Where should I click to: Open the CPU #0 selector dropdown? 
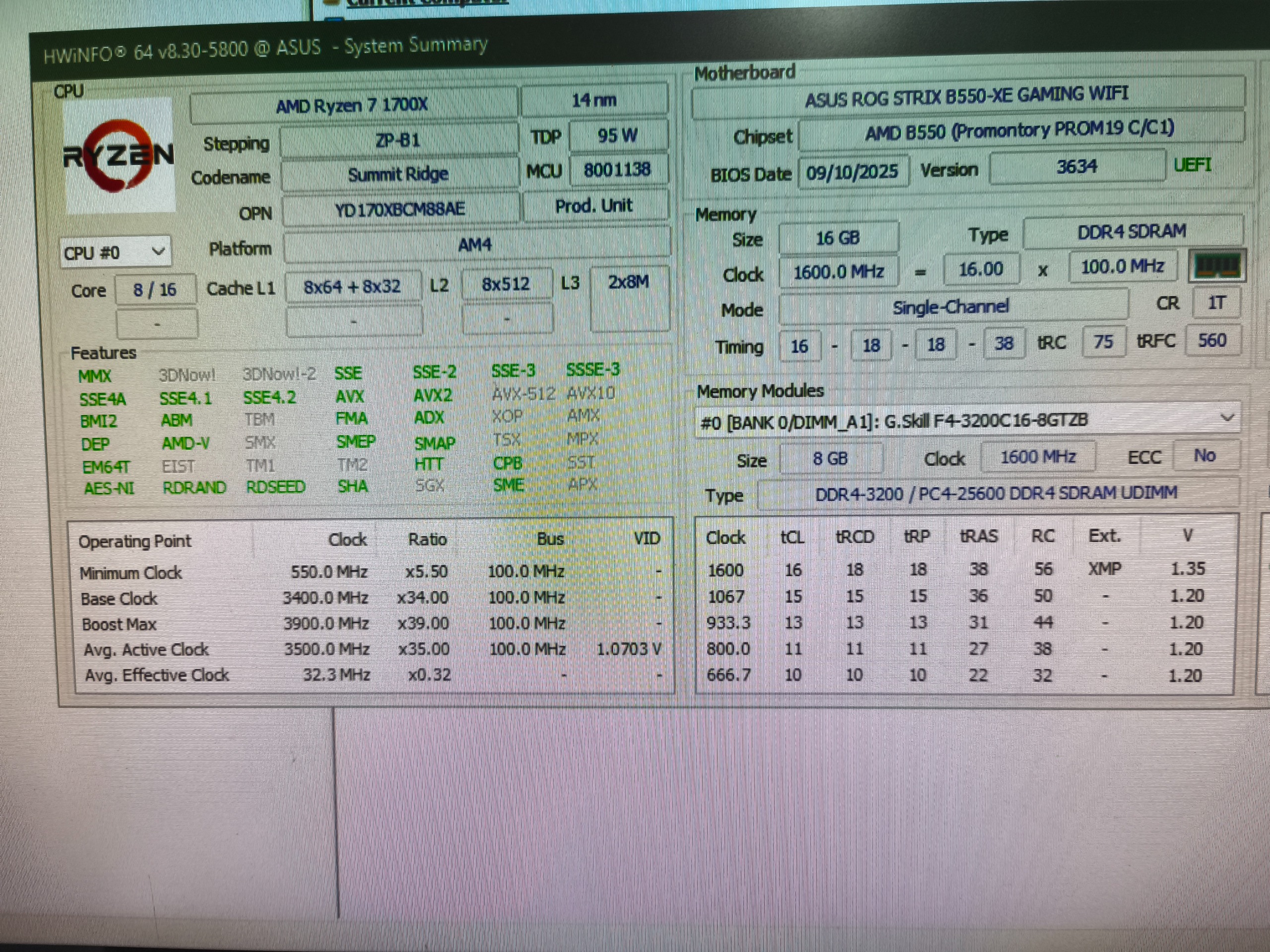pyautogui.click(x=115, y=252)
